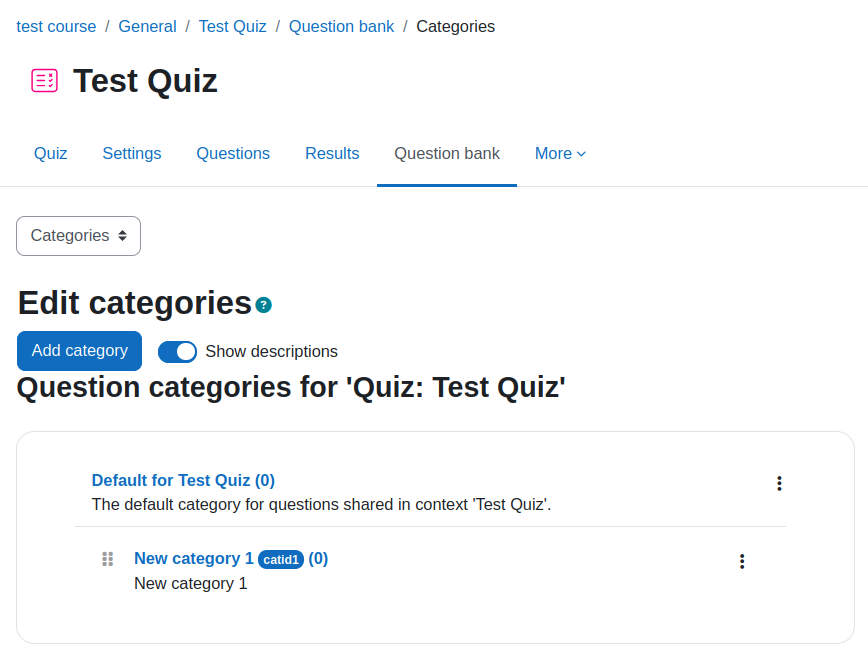Viewport: 868px width, 667px height.
Task: Switch to the Quiz tab
Action: coord(50,153)
